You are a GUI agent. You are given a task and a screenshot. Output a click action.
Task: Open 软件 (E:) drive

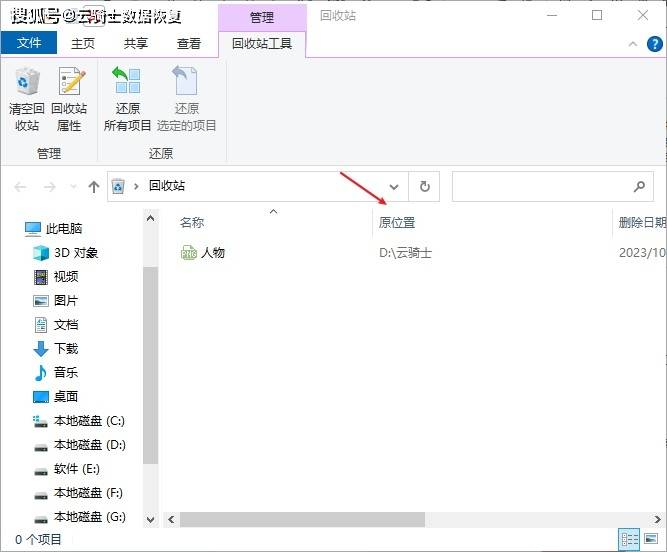[67, 469]
